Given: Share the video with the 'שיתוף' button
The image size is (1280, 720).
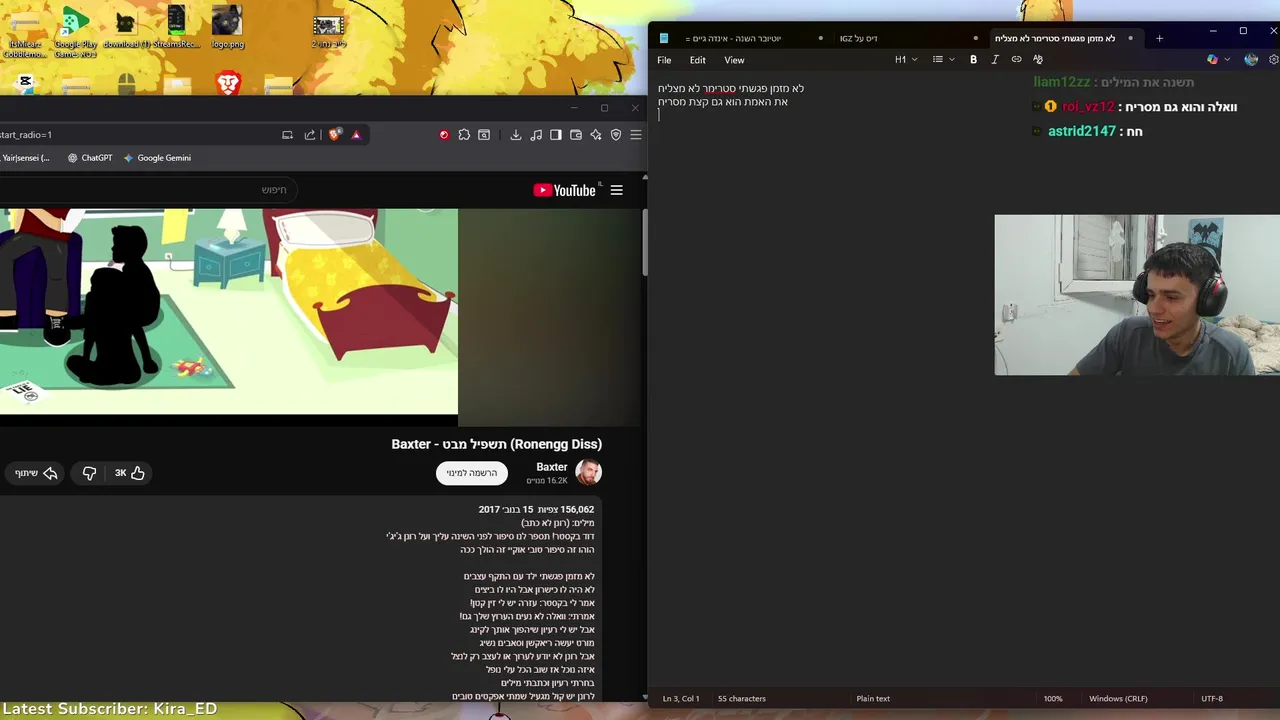Looking at the screenshot, I should pyautogui.click(x=36, y=473).
